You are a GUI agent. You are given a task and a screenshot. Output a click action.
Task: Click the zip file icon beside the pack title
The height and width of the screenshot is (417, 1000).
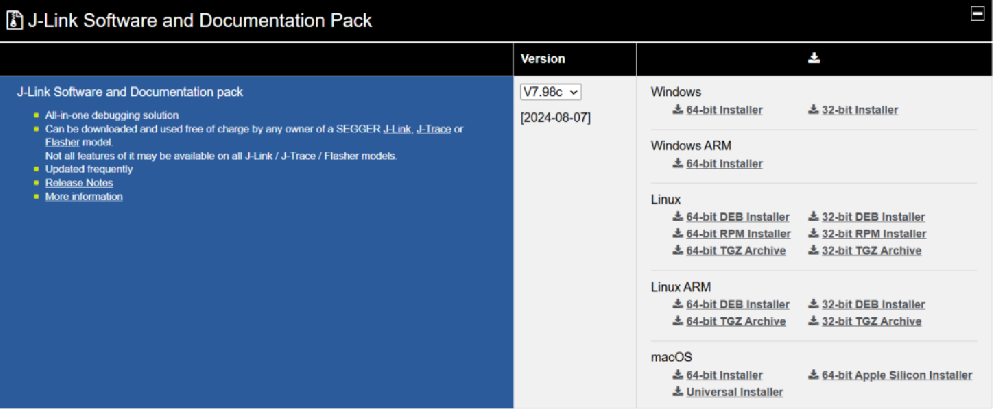[x=14, y=20]
